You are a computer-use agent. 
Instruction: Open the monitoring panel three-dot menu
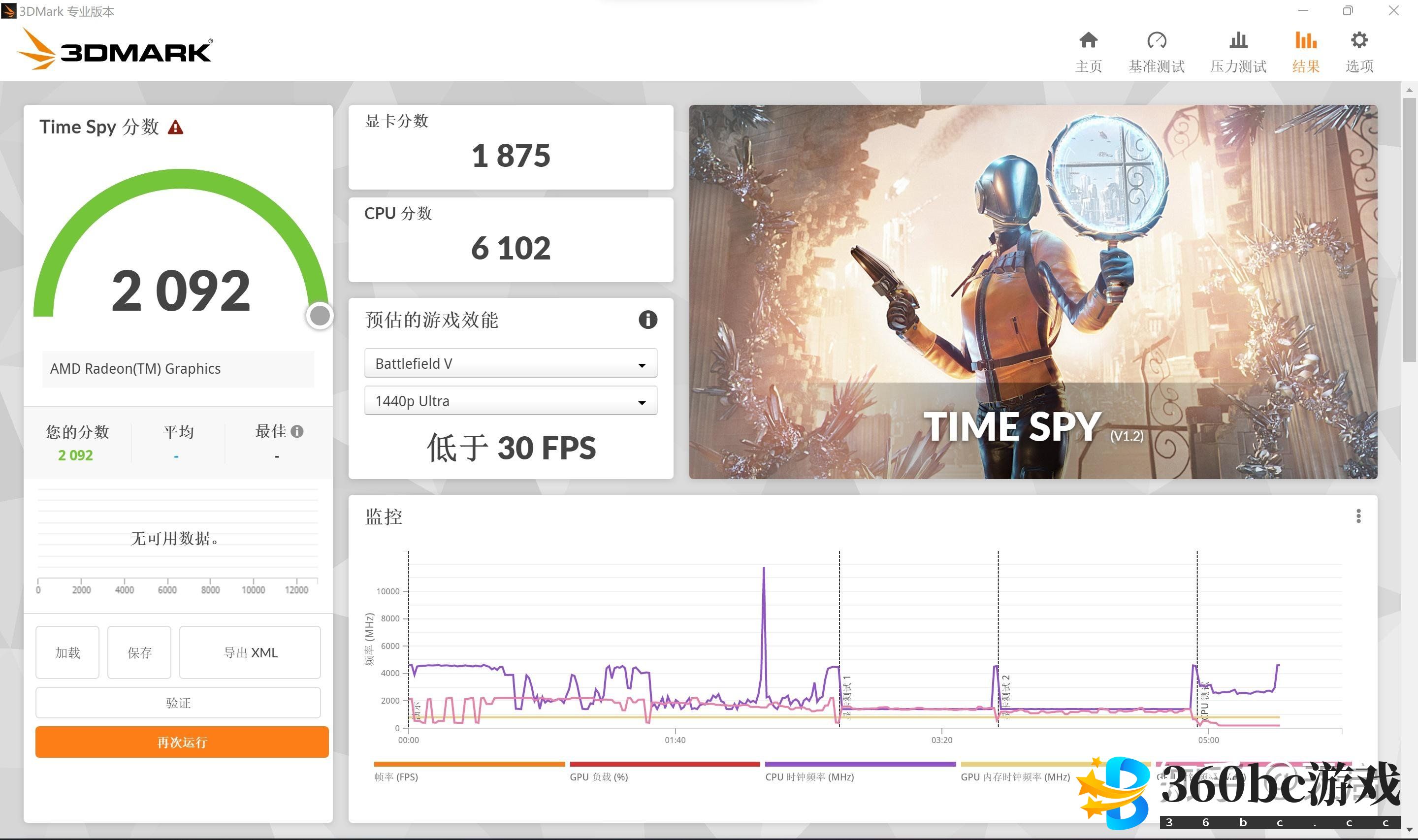tap(1358, 516)
